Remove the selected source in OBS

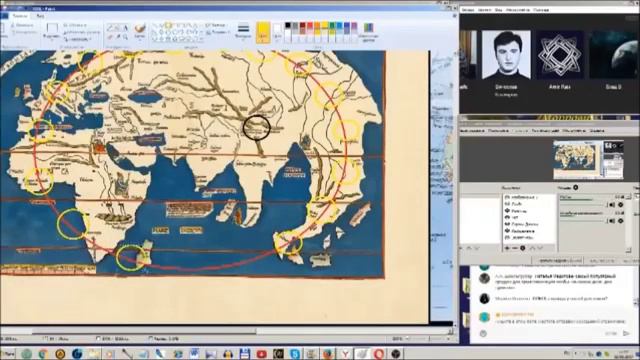pyautogui.click(x=515, y=248)
